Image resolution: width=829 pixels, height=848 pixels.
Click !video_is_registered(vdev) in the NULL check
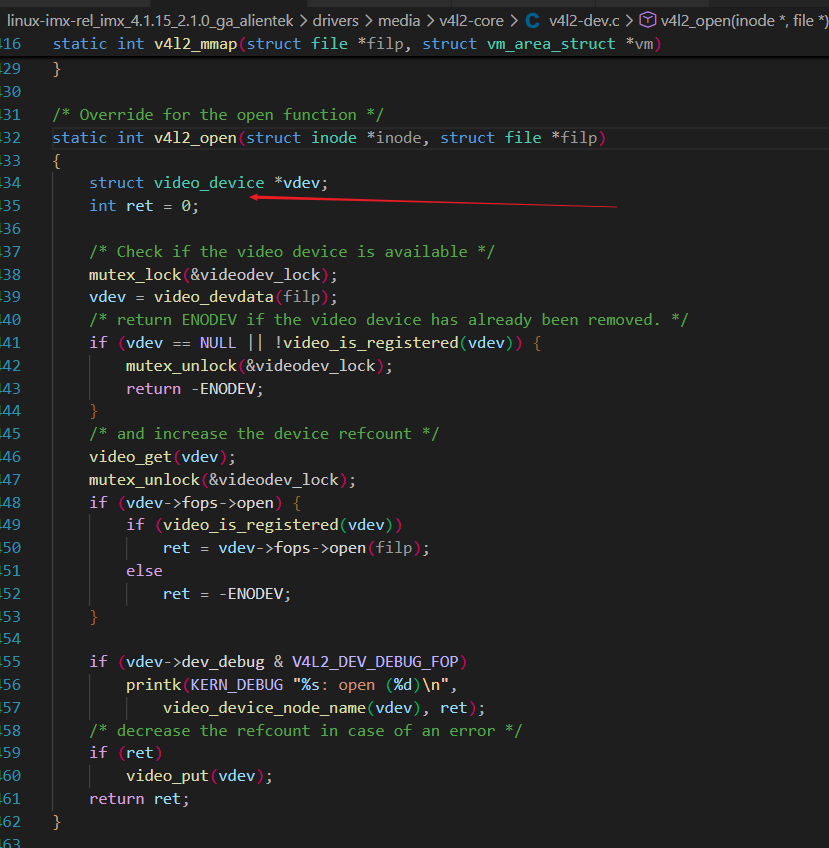click(399, 343)
